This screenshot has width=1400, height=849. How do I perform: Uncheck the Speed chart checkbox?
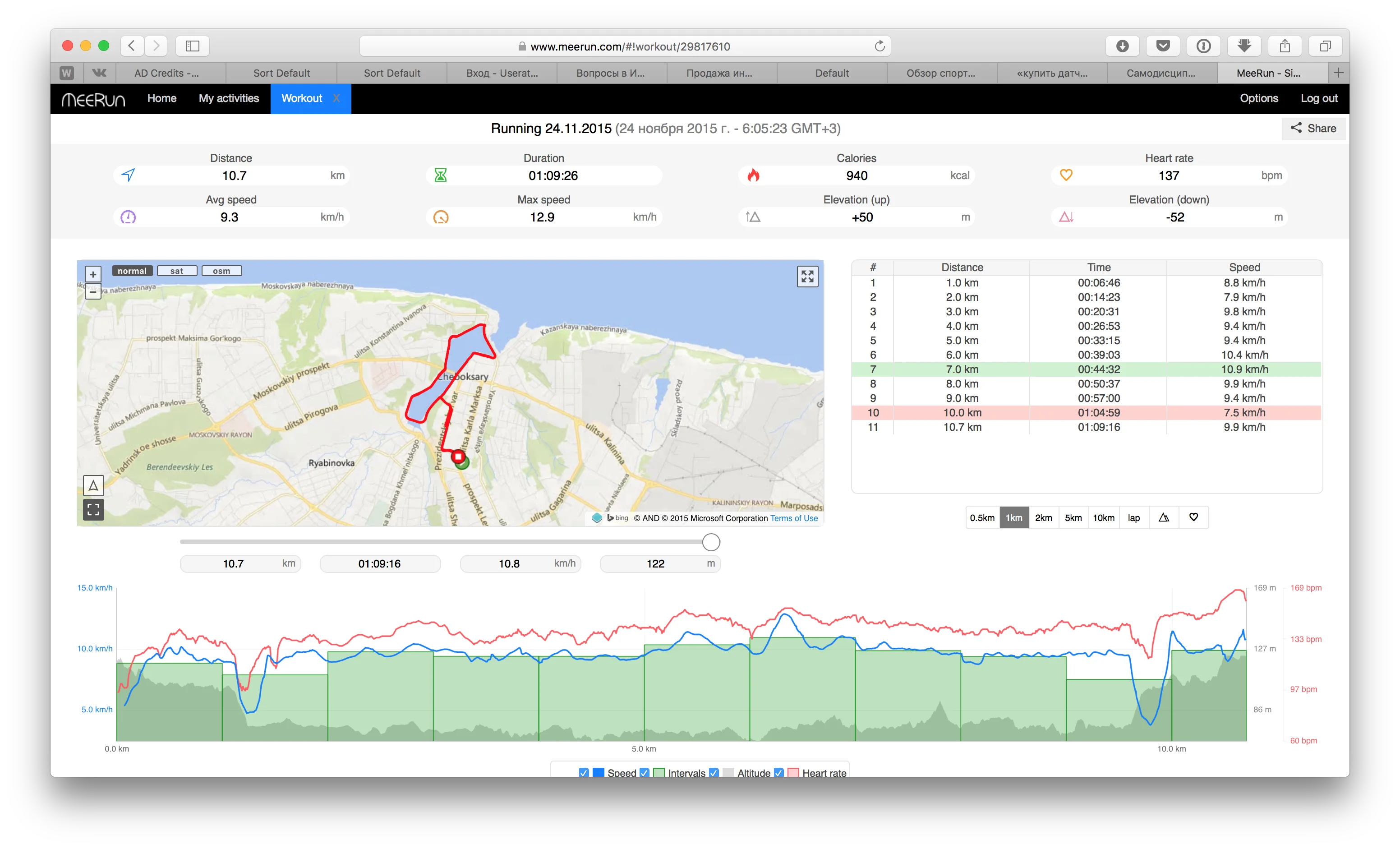click(x=584, y=772)
